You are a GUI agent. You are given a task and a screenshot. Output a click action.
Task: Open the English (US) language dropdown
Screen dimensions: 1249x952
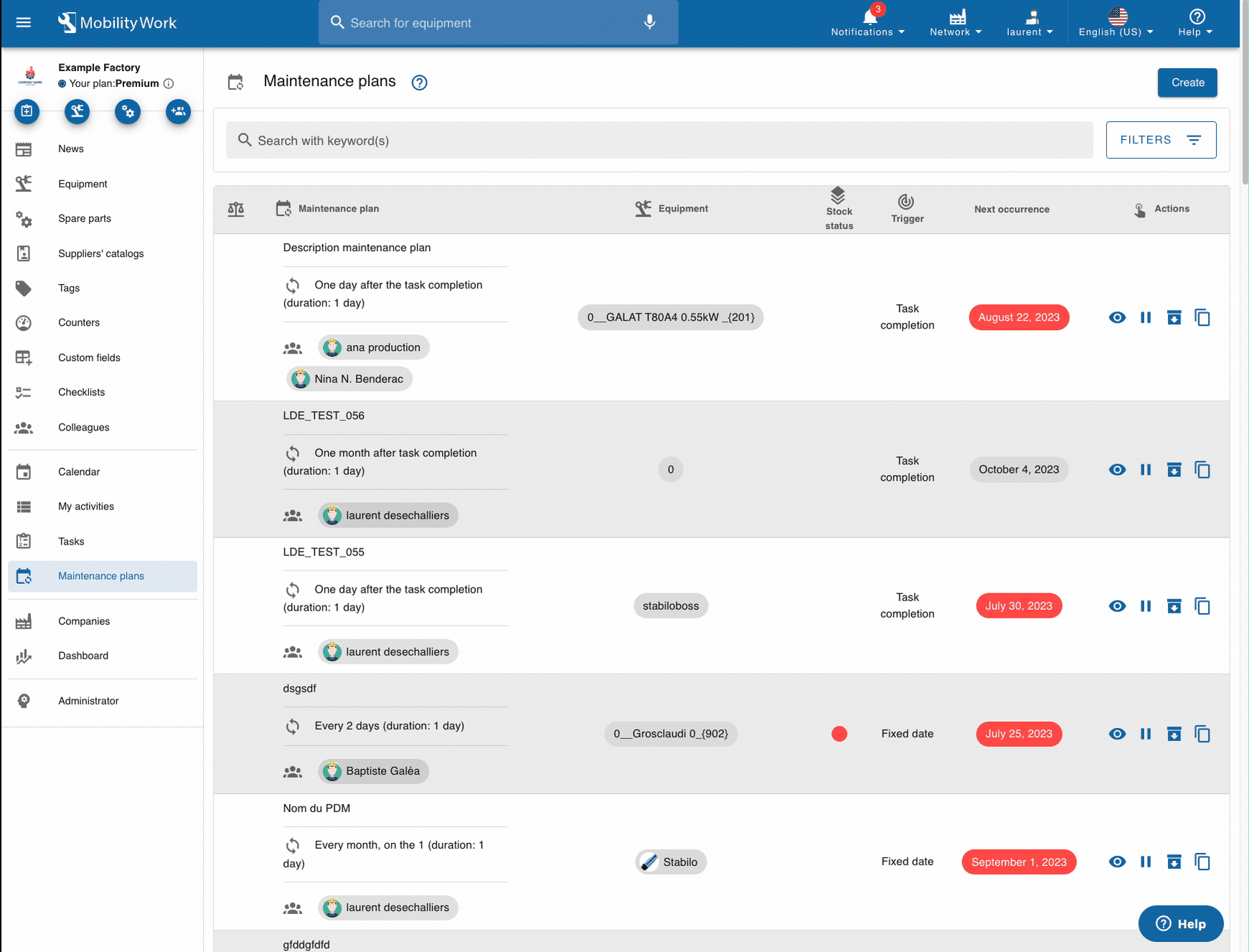[x=1116, y=22]
